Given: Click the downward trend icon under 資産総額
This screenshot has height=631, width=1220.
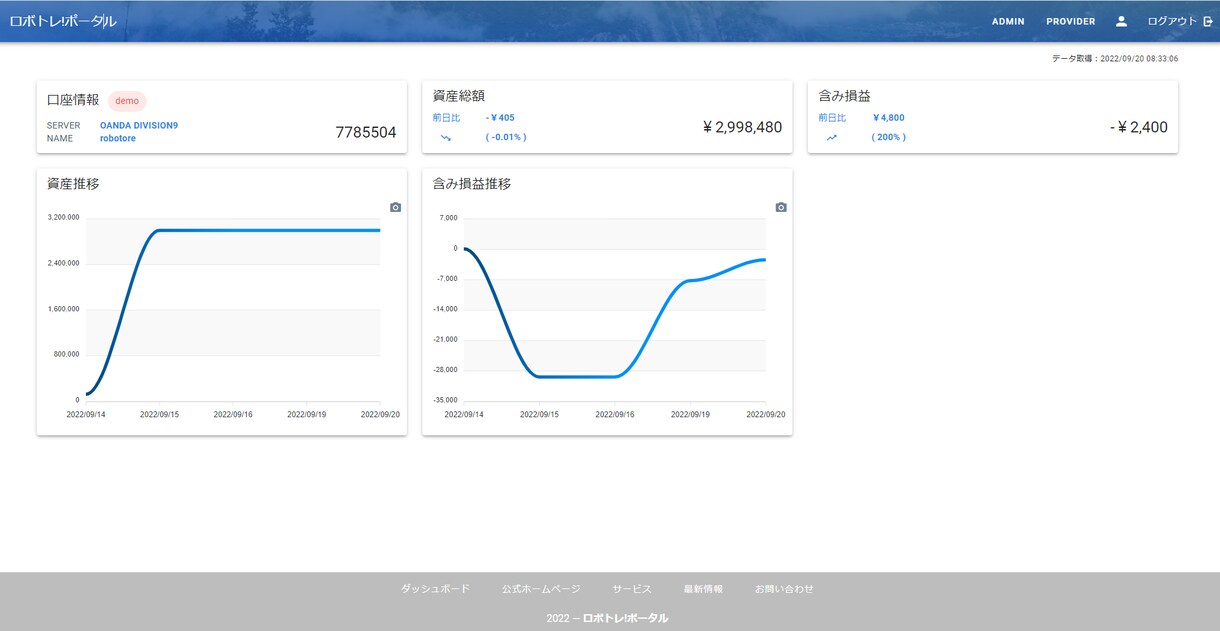Looking at the screenshot, I should (x=446, y=138).
